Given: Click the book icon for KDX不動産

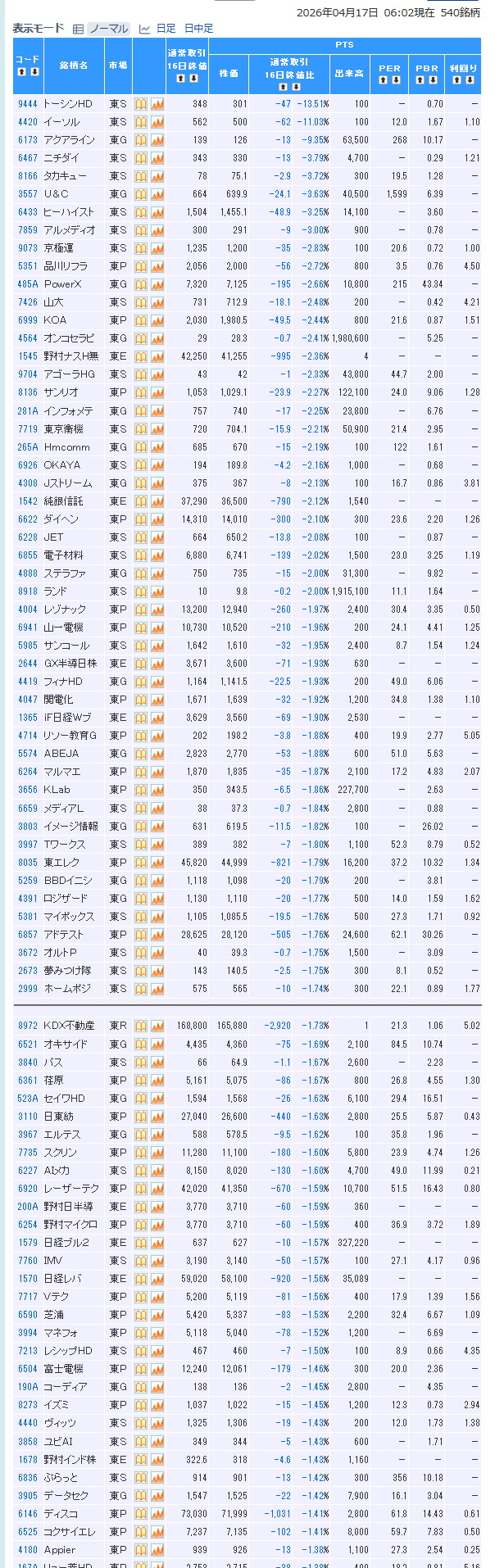Looking at the screenshot, I should [141, 1026].
